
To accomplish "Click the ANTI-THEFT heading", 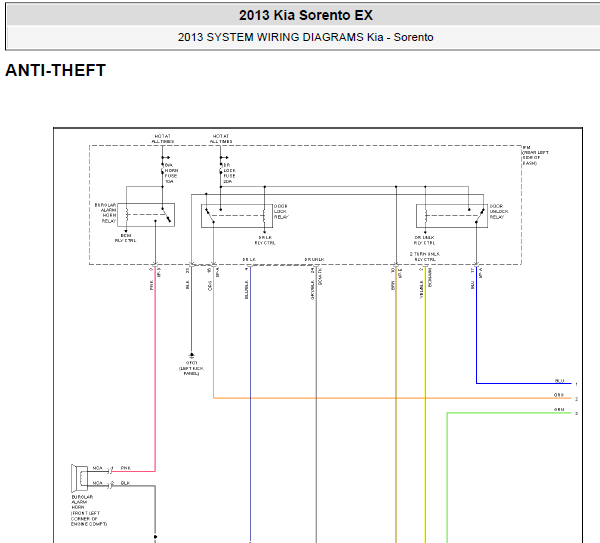I will [x=55, y=70].
